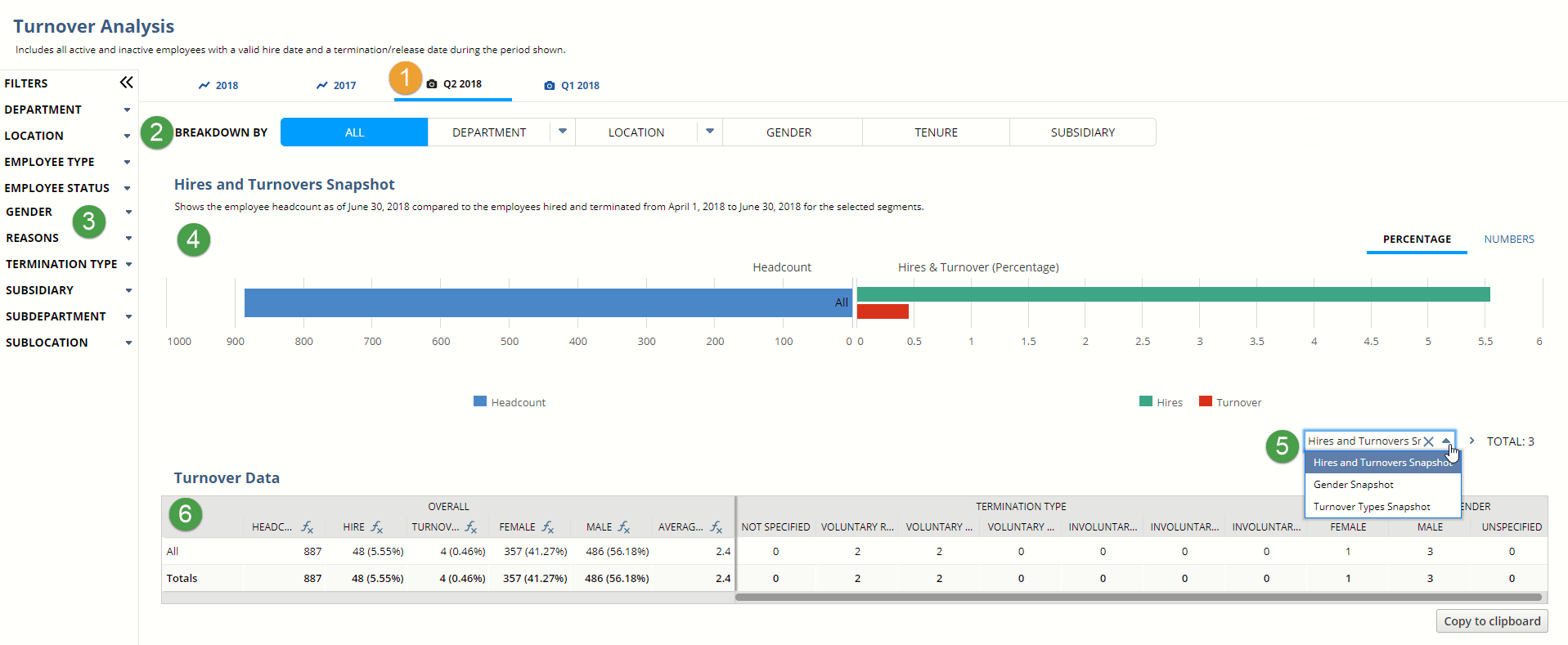Expand the Employee Type filter
Viewport: 1568px width, 645px height.
[x=127, y=162]
